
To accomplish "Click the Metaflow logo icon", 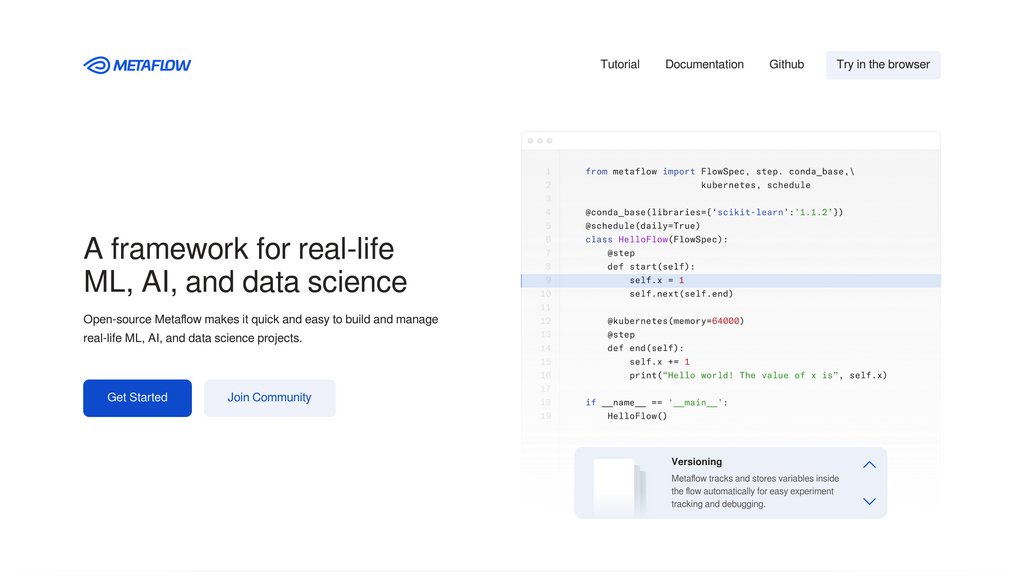I will pos(97,65).
